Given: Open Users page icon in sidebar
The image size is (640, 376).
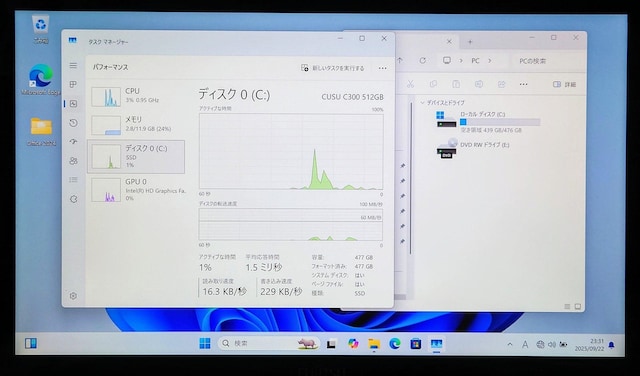Looking at the screenshot, I should (73, 161).
